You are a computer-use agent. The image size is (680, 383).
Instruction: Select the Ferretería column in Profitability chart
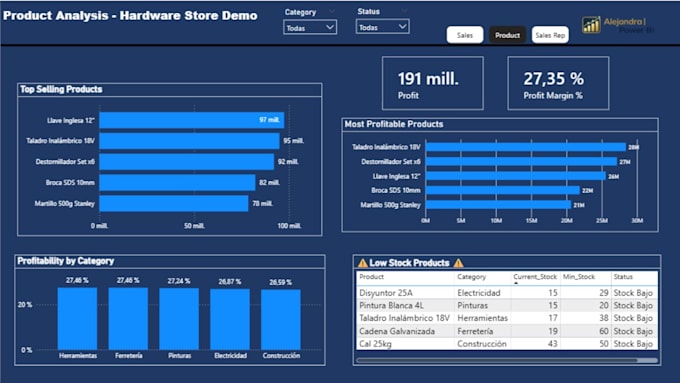tap(128, 319)
